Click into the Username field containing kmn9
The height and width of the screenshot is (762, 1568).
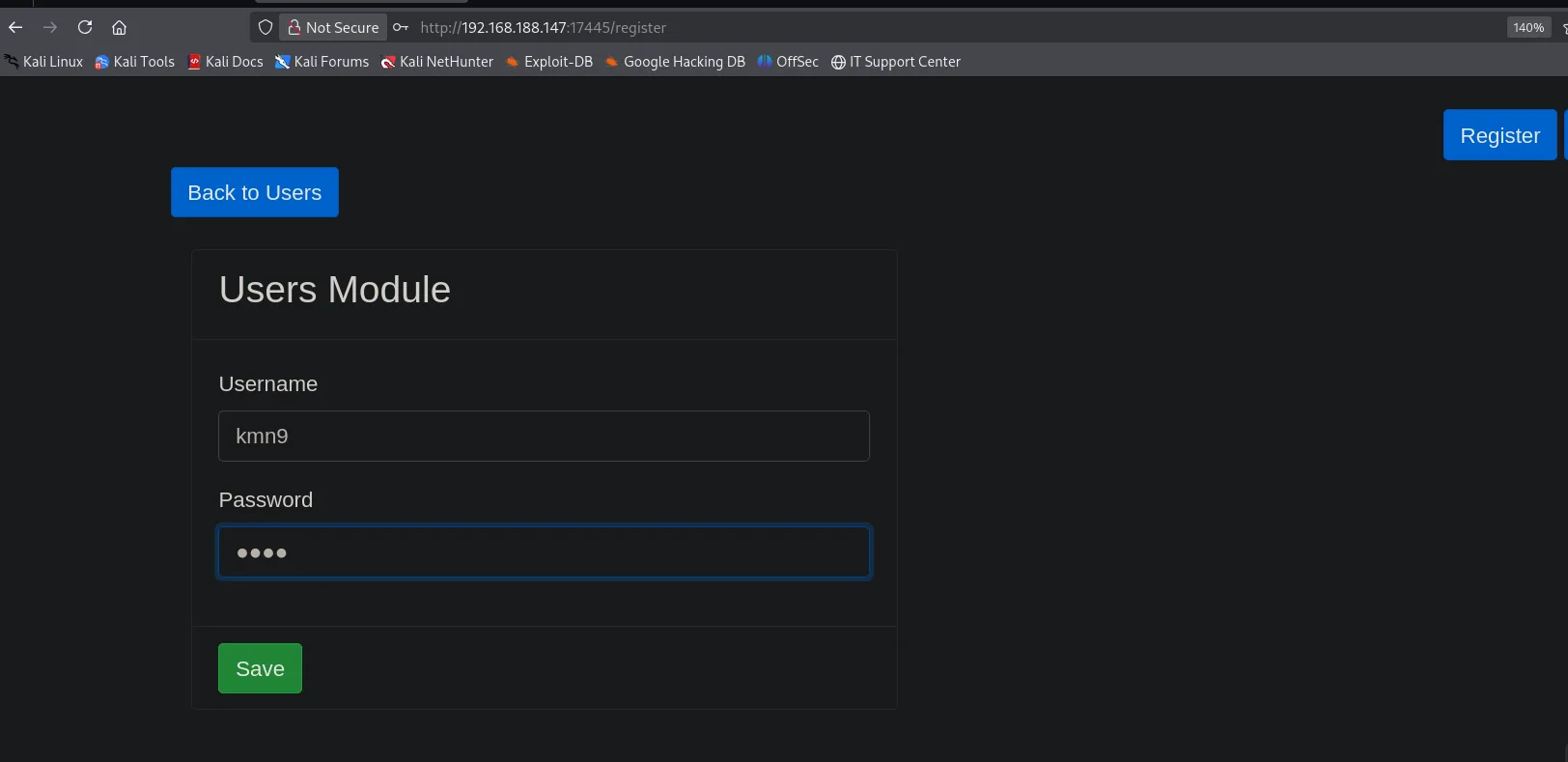(544, 437)
